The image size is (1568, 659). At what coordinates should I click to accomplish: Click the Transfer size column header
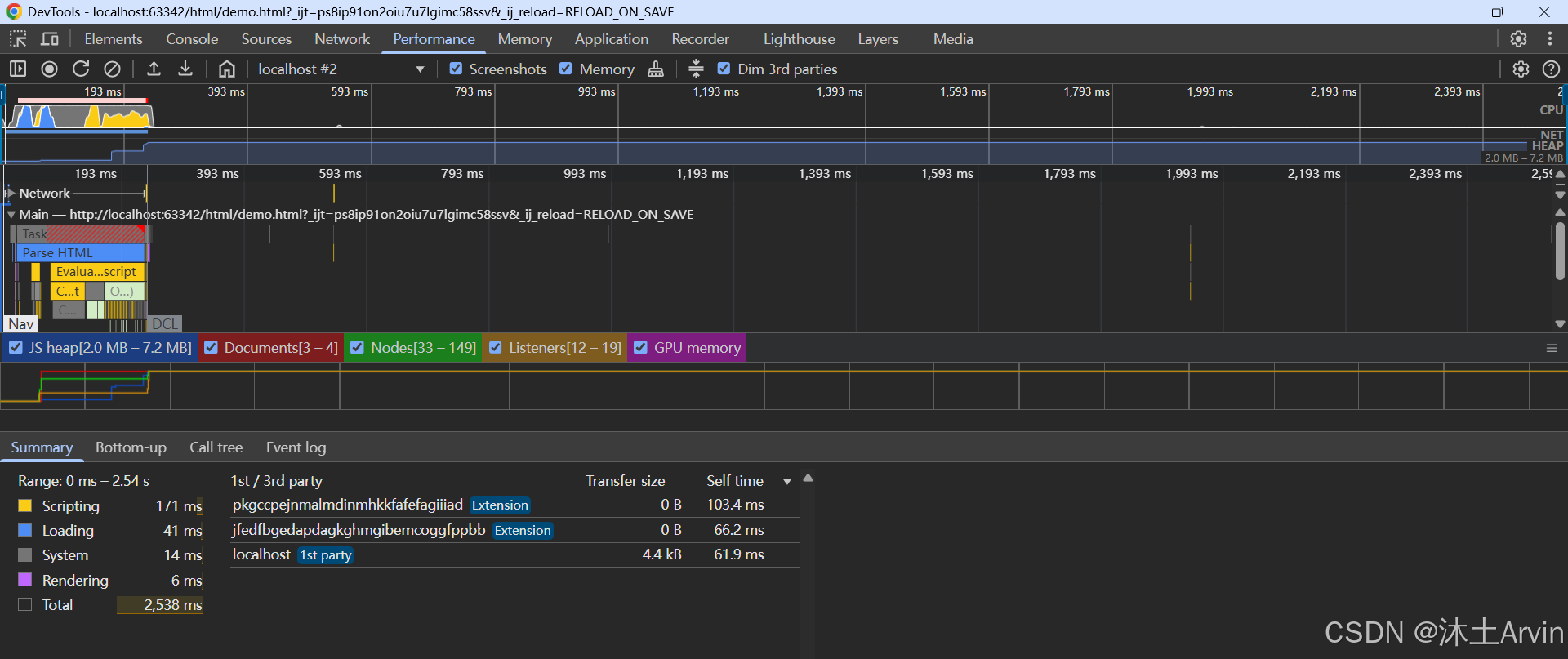pos(625,481)
